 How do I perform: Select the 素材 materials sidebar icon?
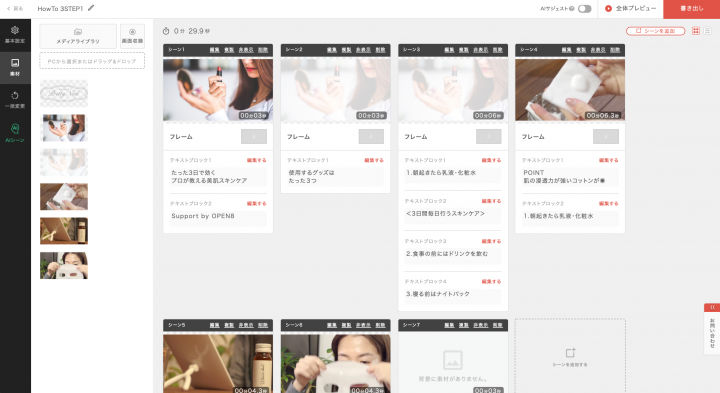[15, 67]
